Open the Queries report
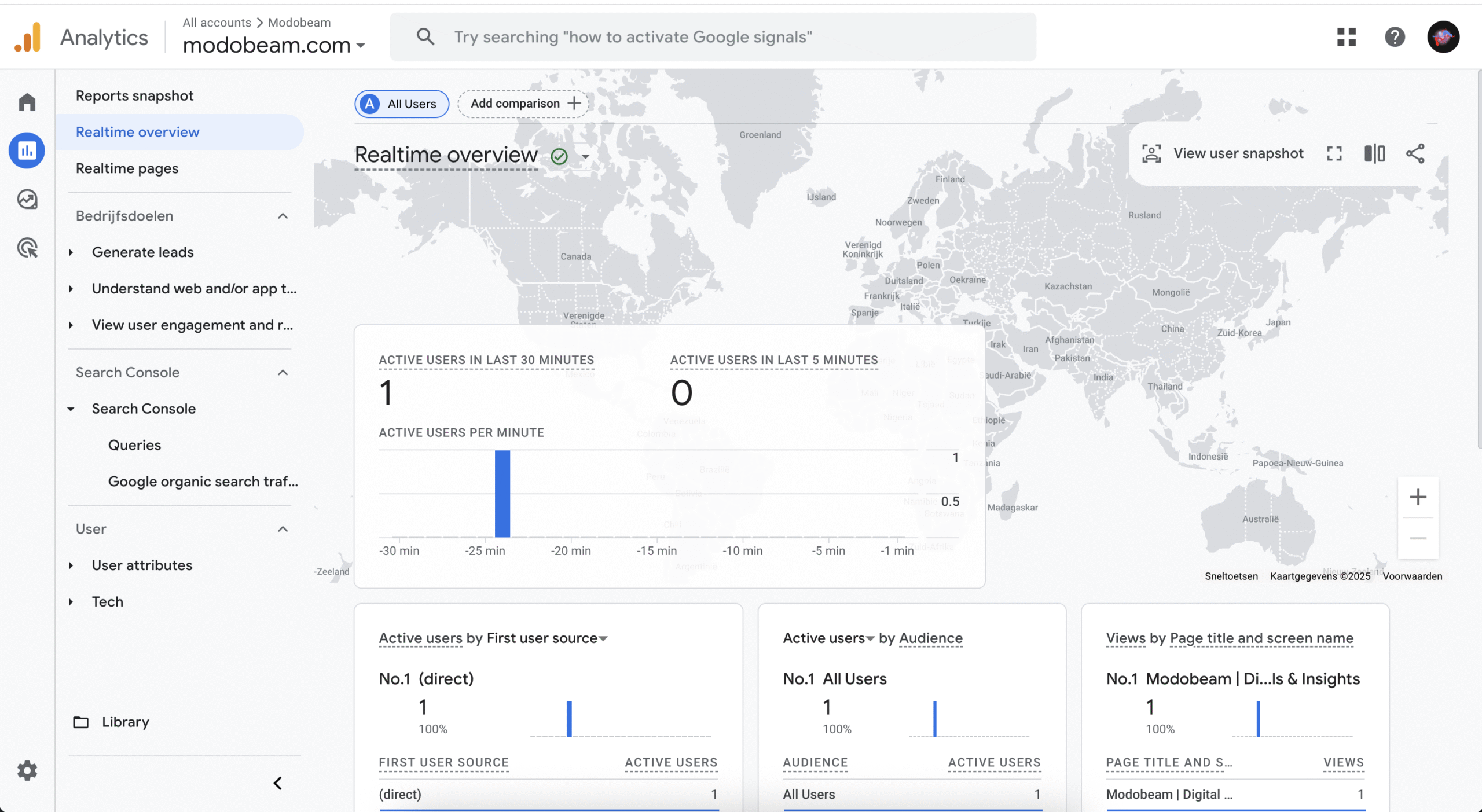This screenshot has height=812, width=1482. (x=134, y=445)
